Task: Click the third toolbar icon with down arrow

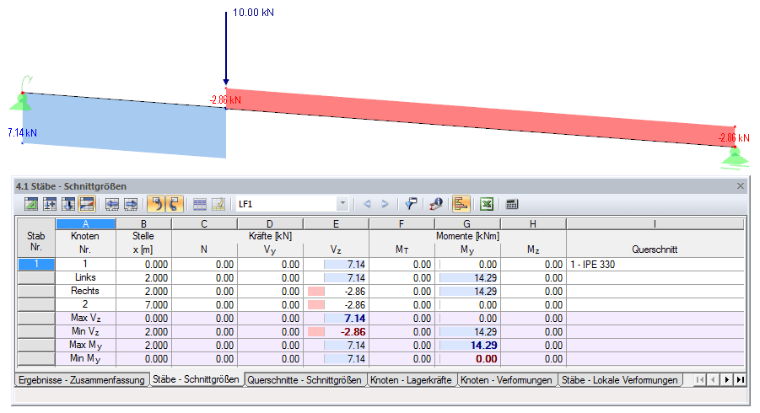Action: [x=68, y=204]
